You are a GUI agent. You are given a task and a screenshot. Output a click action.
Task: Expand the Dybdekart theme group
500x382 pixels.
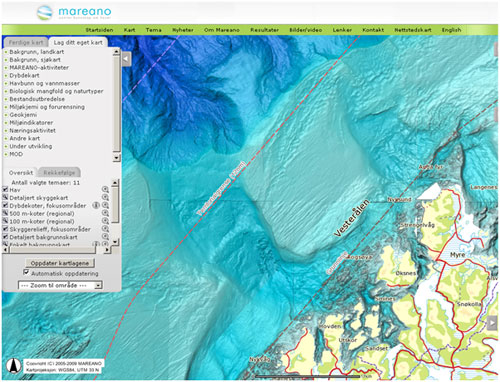coord(24,75)
